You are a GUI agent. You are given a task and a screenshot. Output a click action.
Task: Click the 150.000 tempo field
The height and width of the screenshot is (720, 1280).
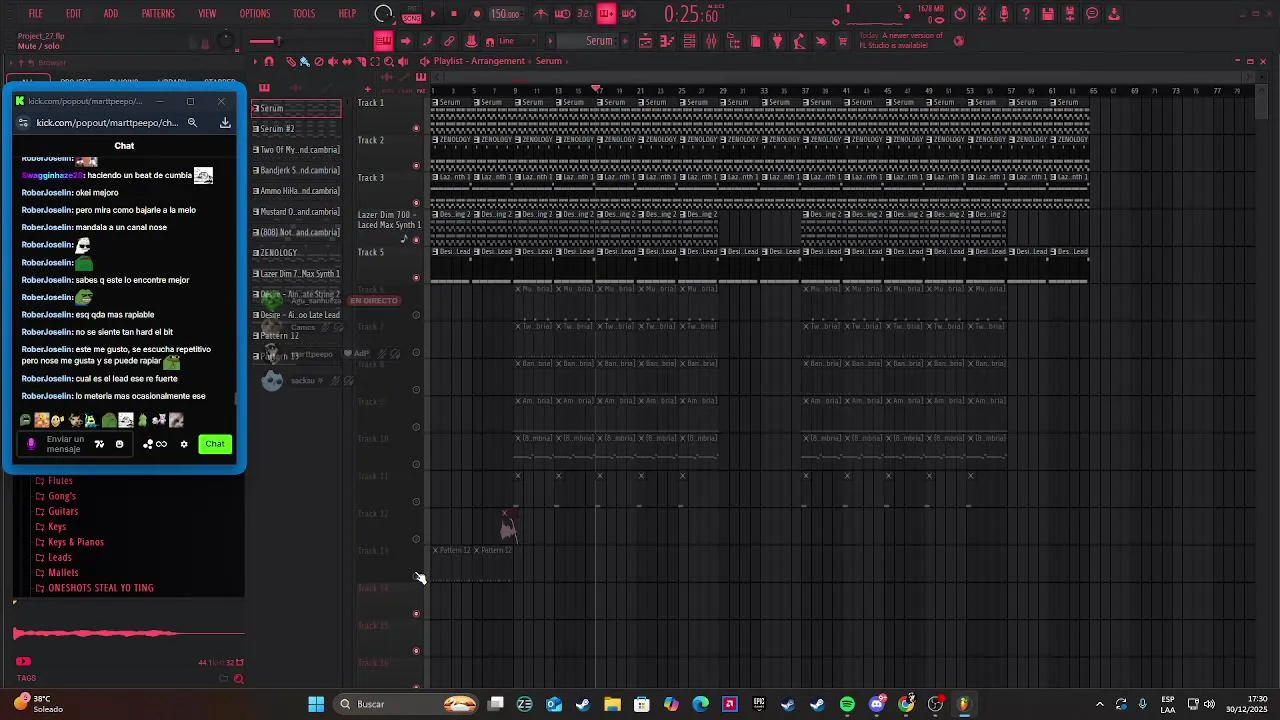tap(505, 14)
